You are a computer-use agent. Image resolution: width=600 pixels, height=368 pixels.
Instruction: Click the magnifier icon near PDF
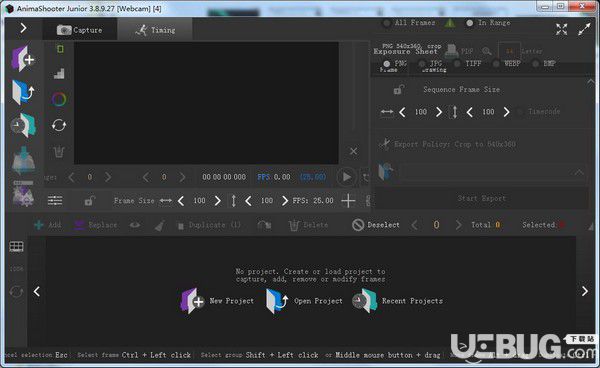tap(486, 51)
